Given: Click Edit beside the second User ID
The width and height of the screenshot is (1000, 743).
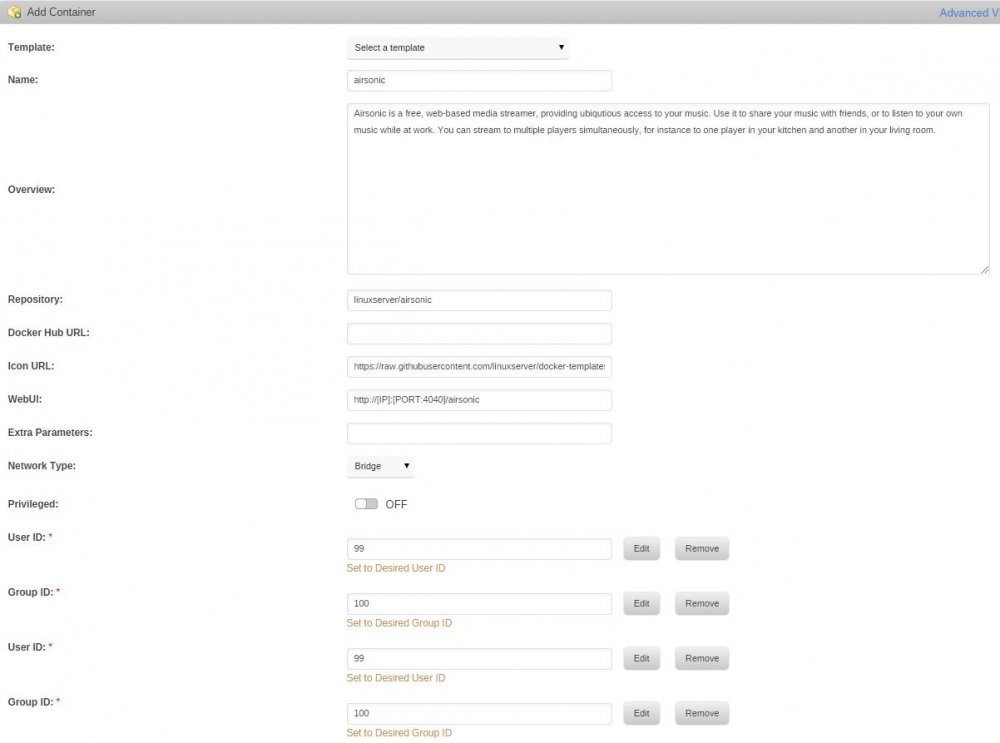Looking at the screenshot, I should 642,658.
